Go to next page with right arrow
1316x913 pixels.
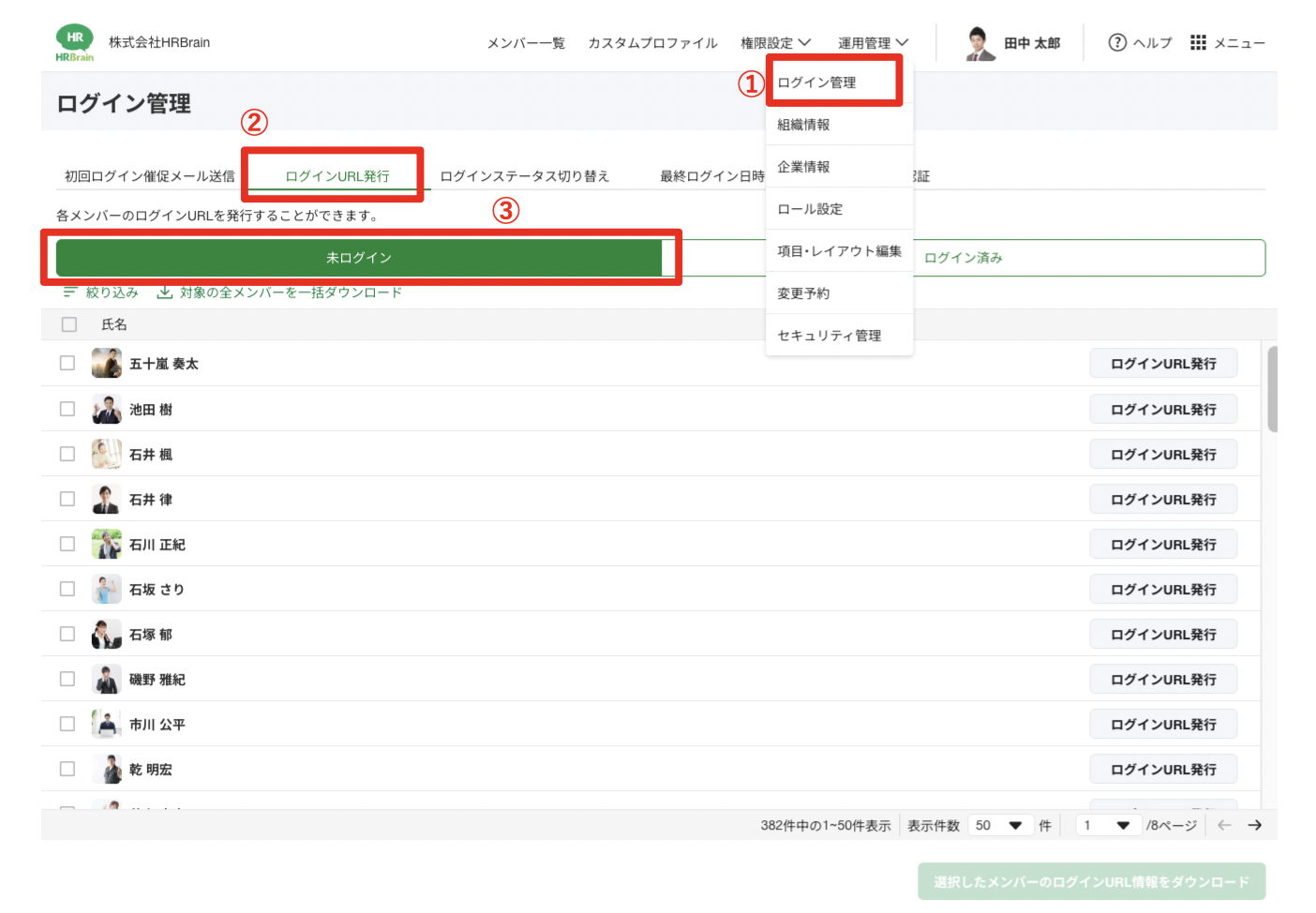point(1254,825)
